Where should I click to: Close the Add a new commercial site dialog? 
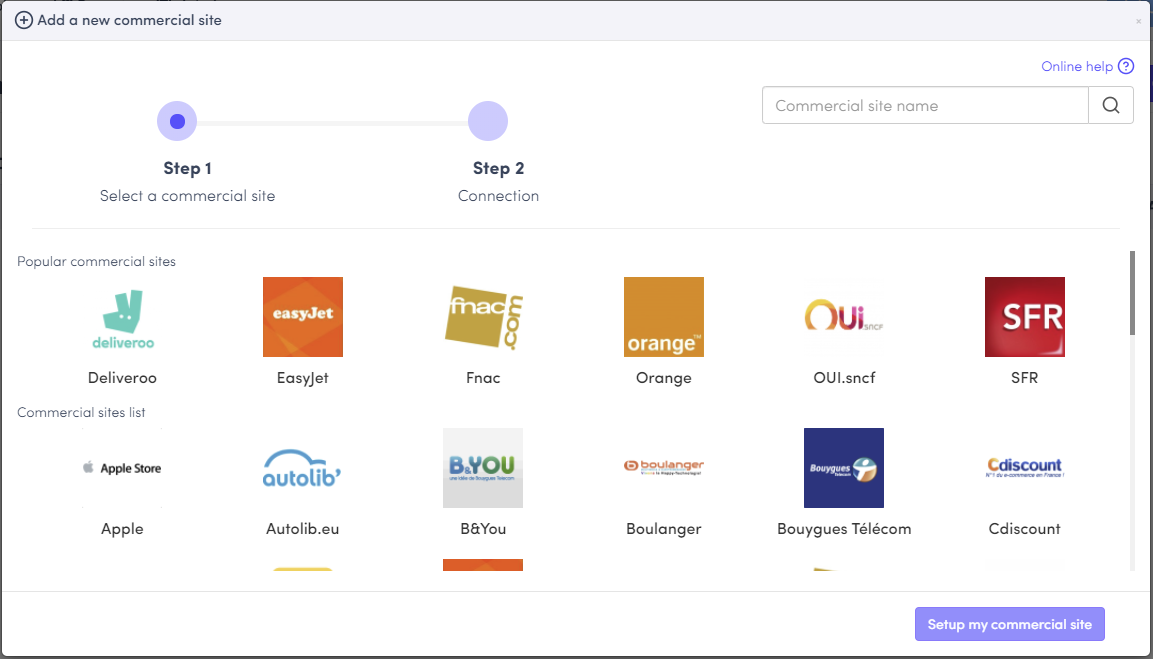tap(1139, 21)
